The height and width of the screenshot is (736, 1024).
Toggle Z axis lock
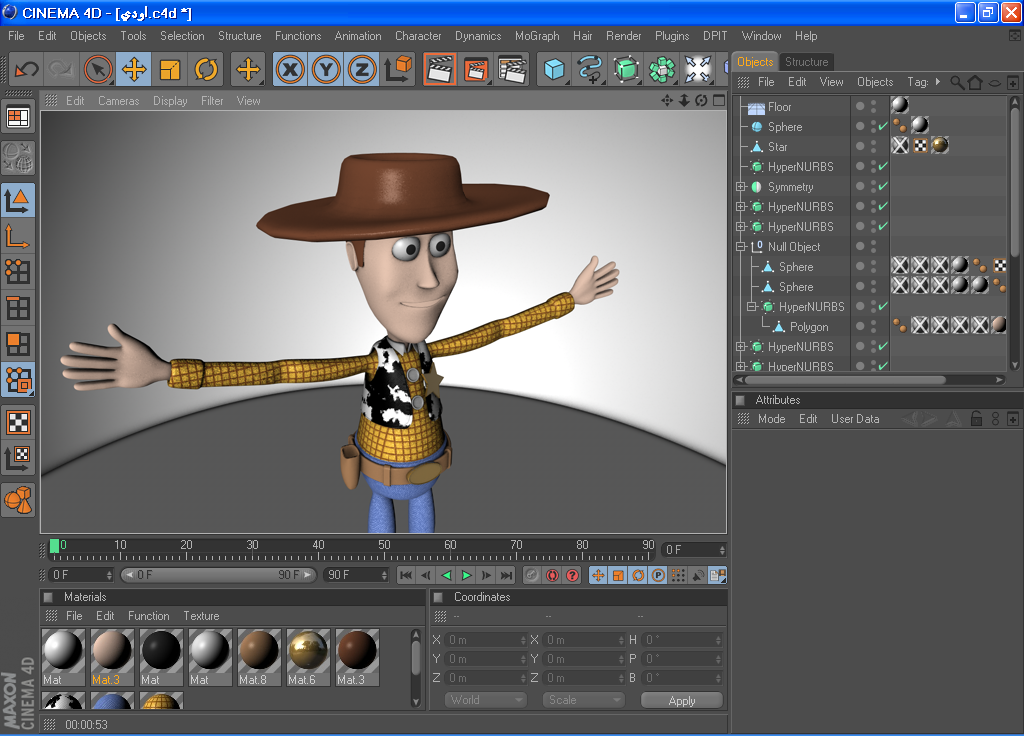pyautogui.click(x=362, y=69)
